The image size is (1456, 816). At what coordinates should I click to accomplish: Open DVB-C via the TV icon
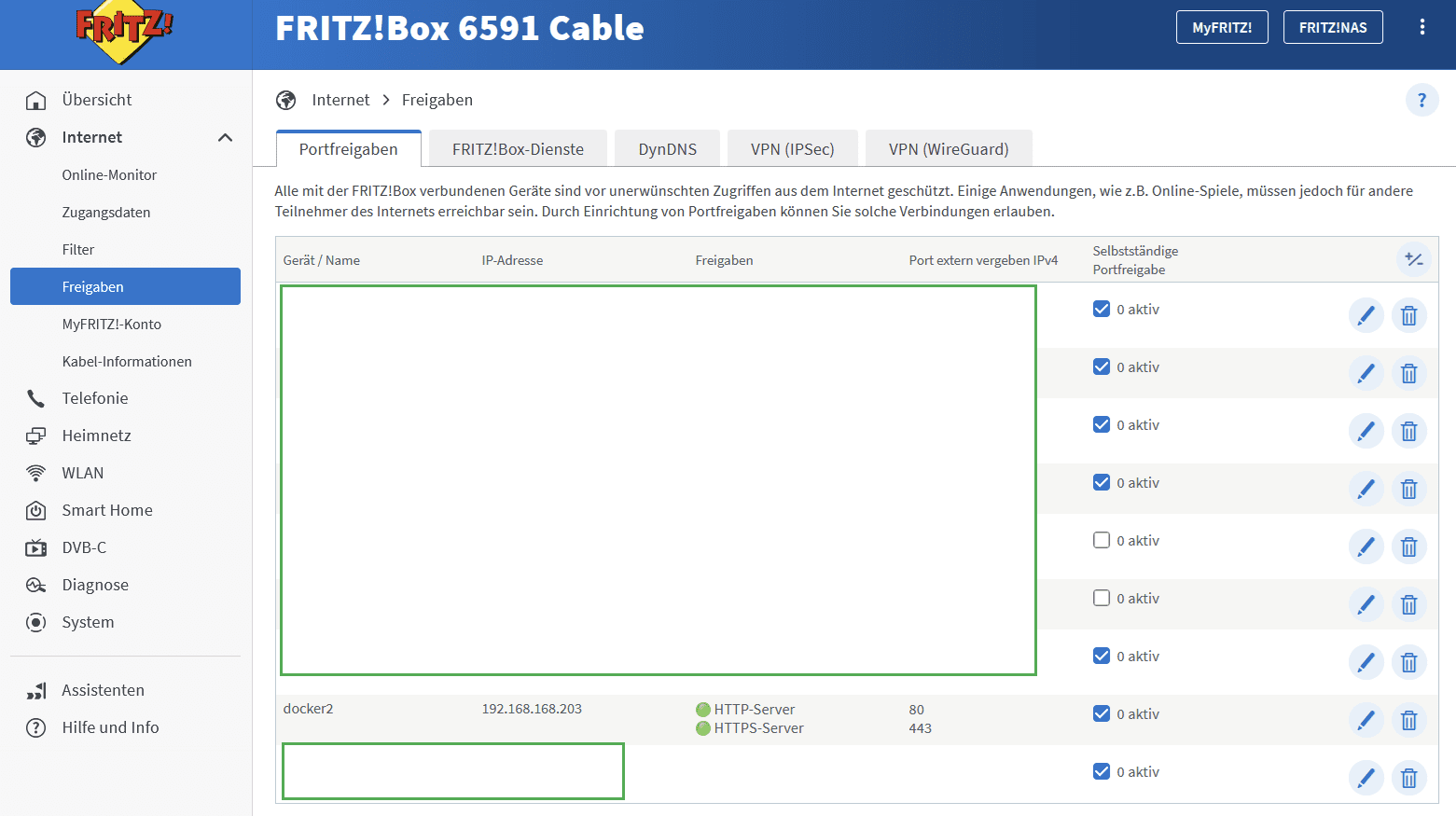[x=35, y=547]
